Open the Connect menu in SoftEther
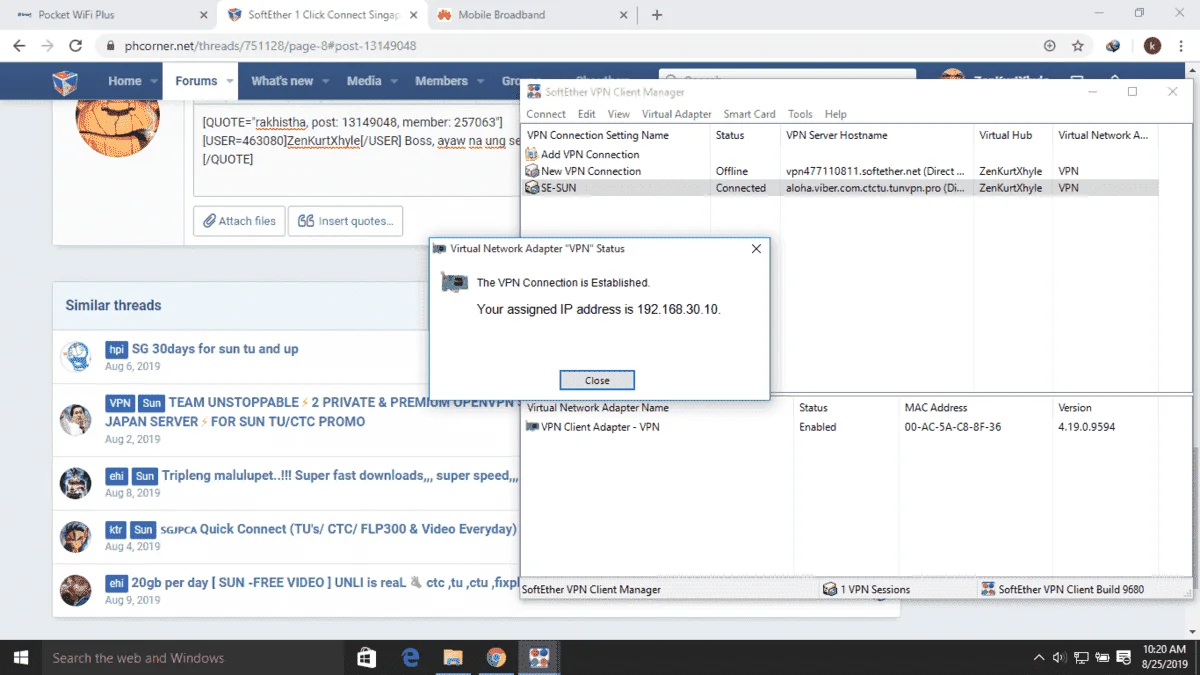 [x=546, y=114]
